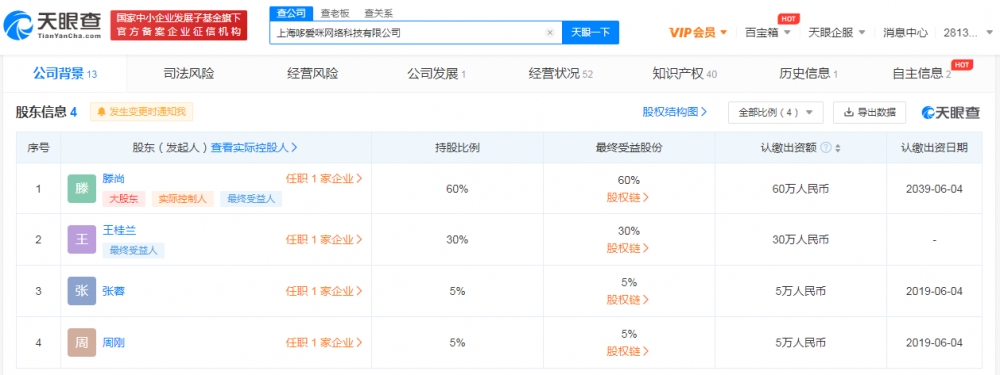The image size is (1000, 375).
Task: Click the 张 shareholder avatar icon
Action: click(x=82, y=291)
